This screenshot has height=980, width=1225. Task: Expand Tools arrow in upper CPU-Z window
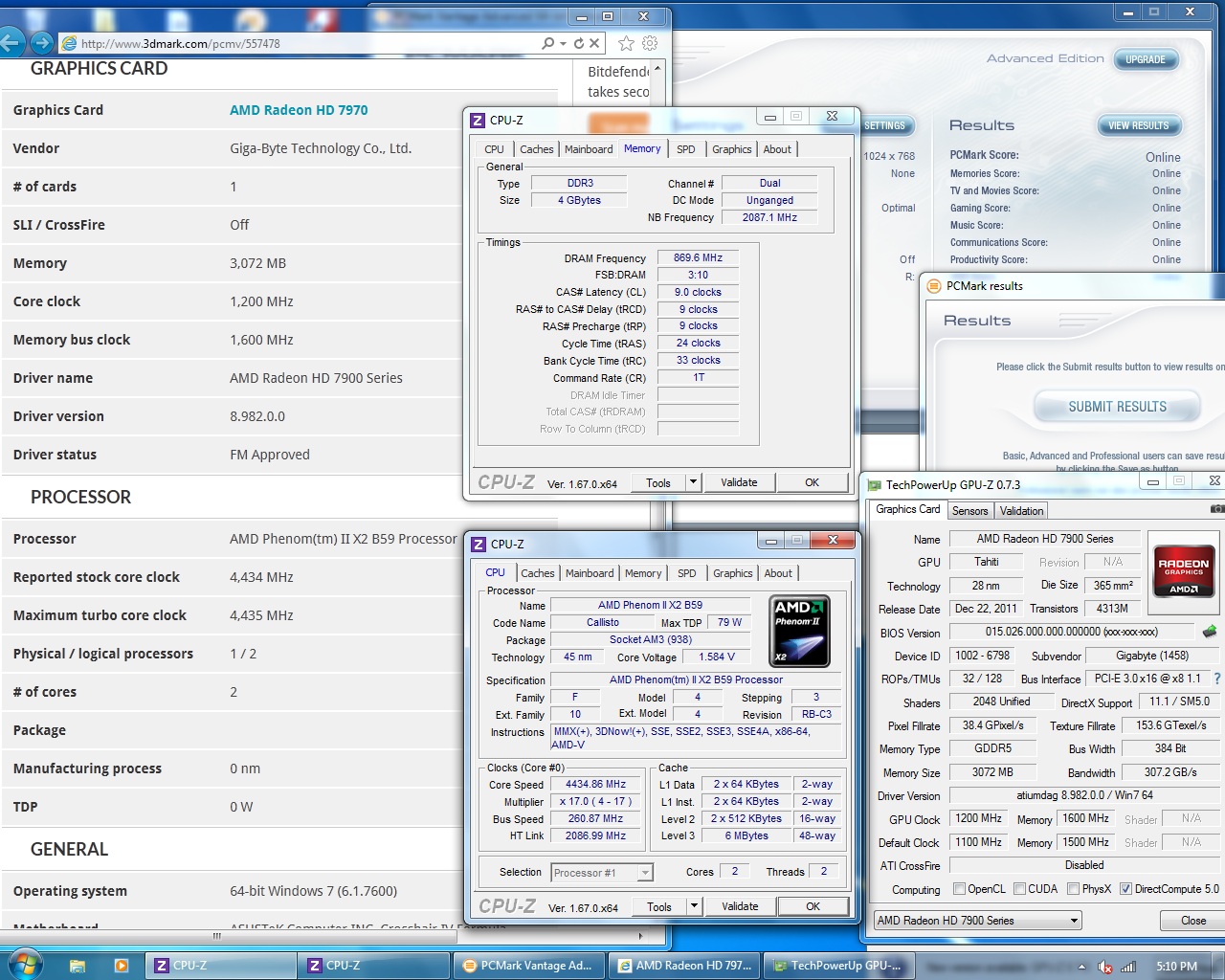point(693,482)
